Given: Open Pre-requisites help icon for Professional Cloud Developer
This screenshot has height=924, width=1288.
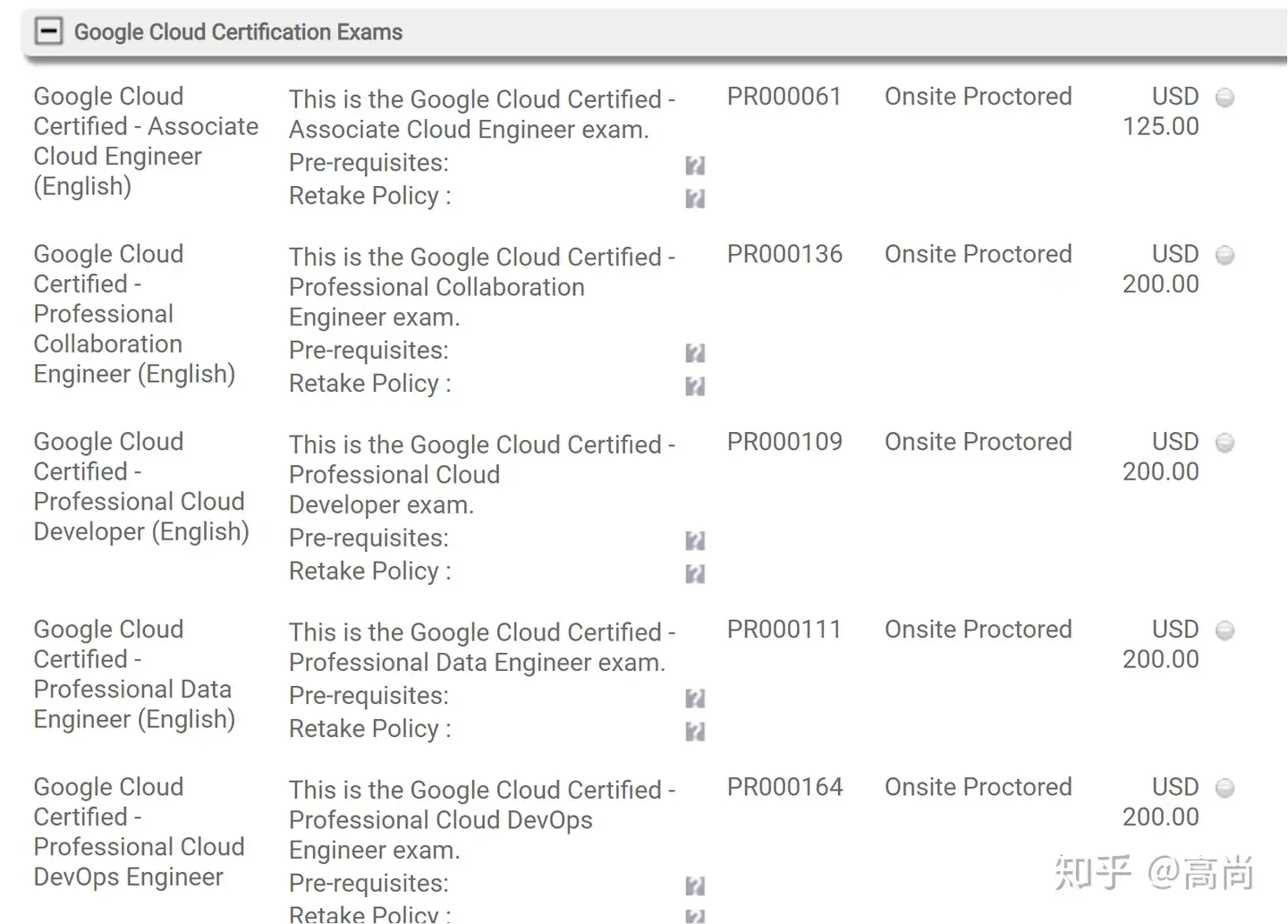Looking at the screenshot, I should pyautogui.click(x=695, y=541).
